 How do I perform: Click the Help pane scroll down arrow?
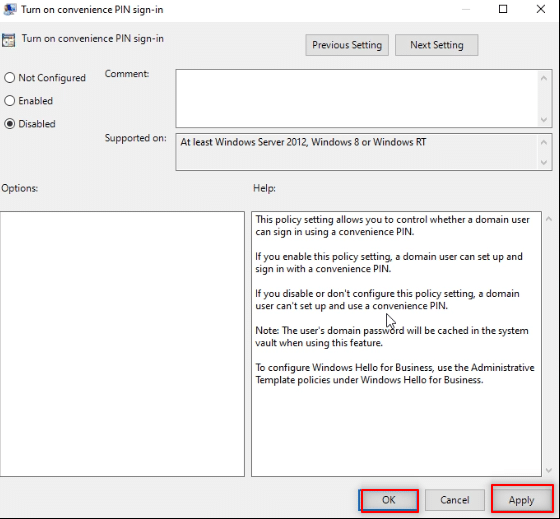click(x=549, y=471)
